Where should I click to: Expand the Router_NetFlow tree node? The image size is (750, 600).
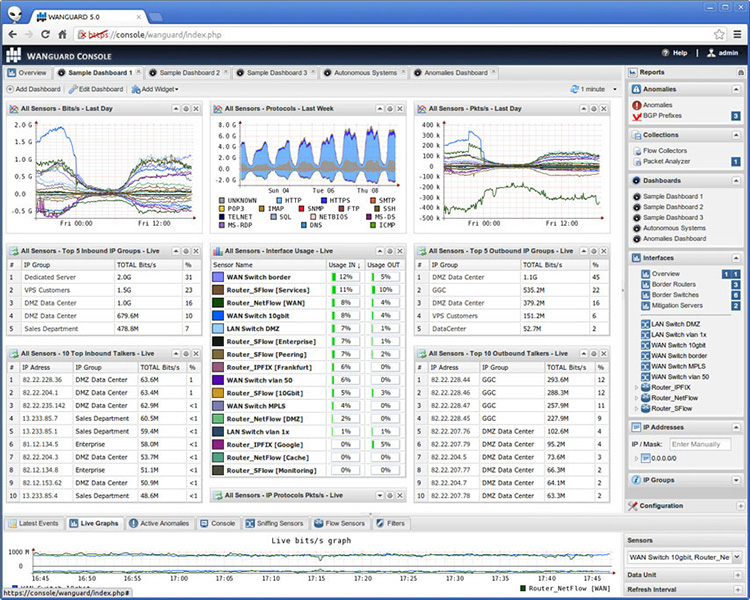pyautogui.click(x=636, y=398)
